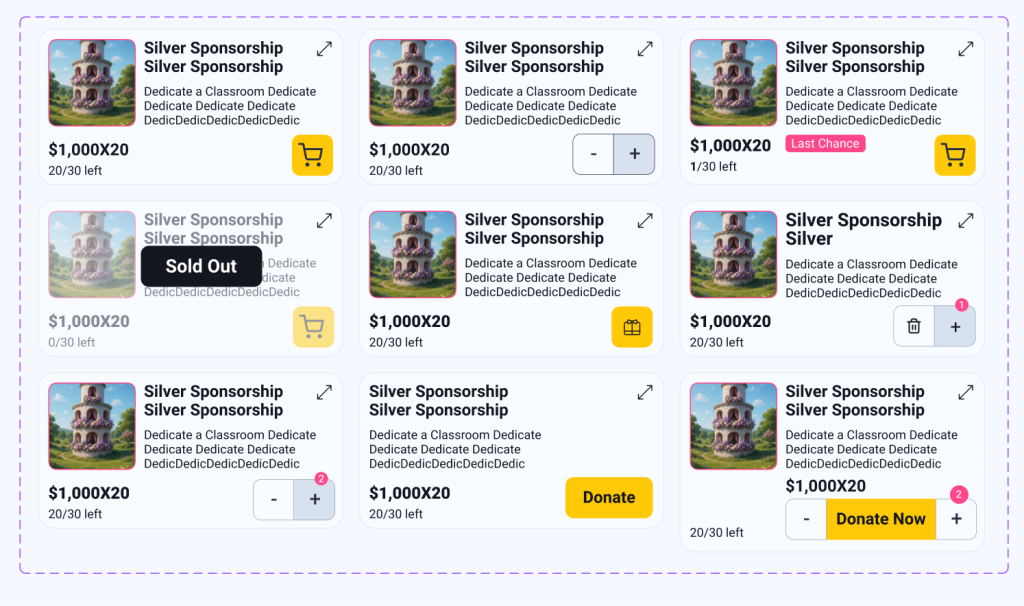Click the pink Last Chance badge
This screenshot has width=1024, height=606.
pos(825,144)
